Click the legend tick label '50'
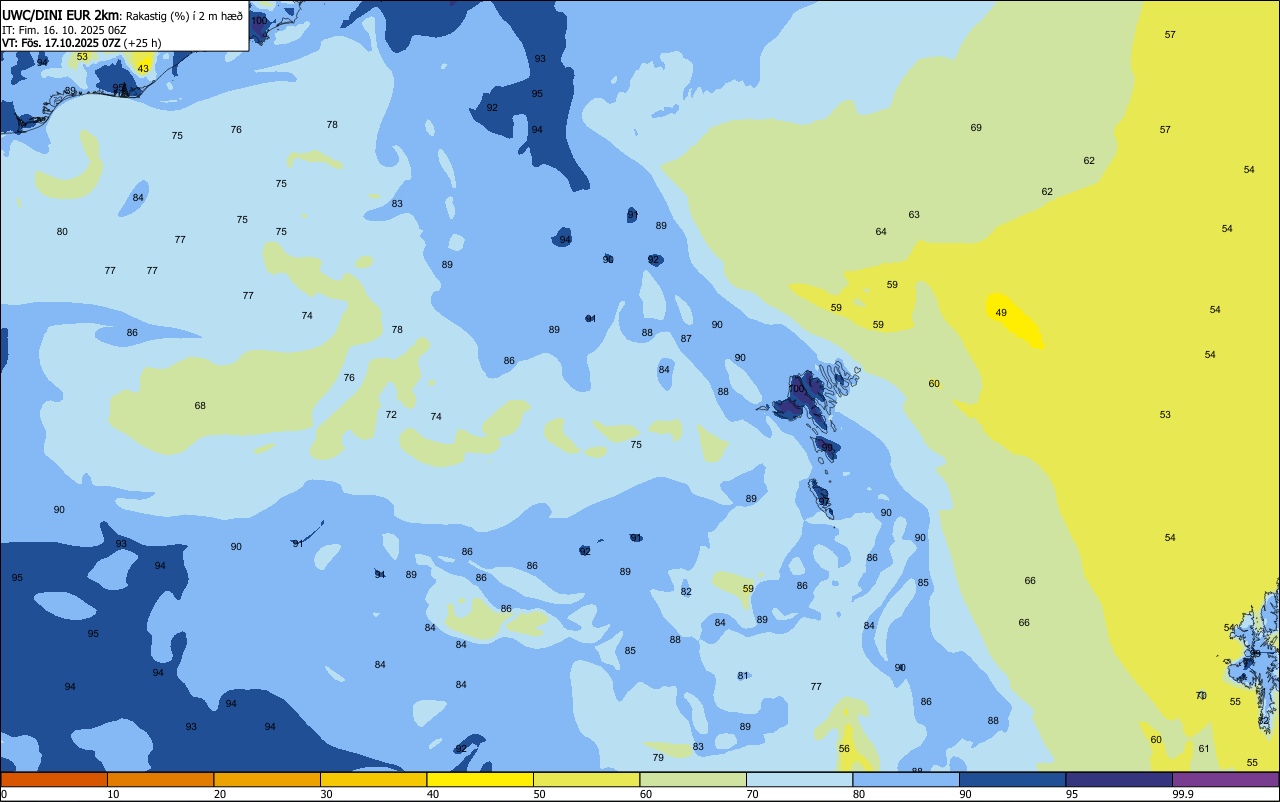This screenshot has width=1280, height=802. pyautogui.click(x=540, y=794)
